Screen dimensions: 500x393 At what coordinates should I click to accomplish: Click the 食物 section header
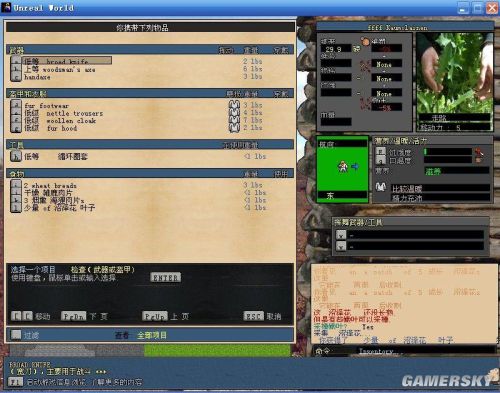coord(150,173)
